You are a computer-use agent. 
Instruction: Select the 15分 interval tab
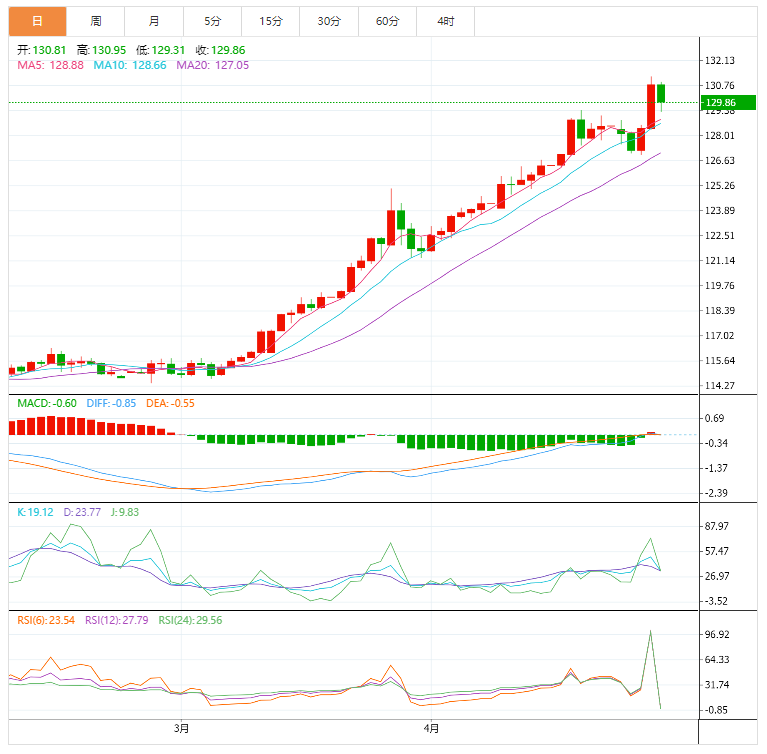tap(270, 21)
